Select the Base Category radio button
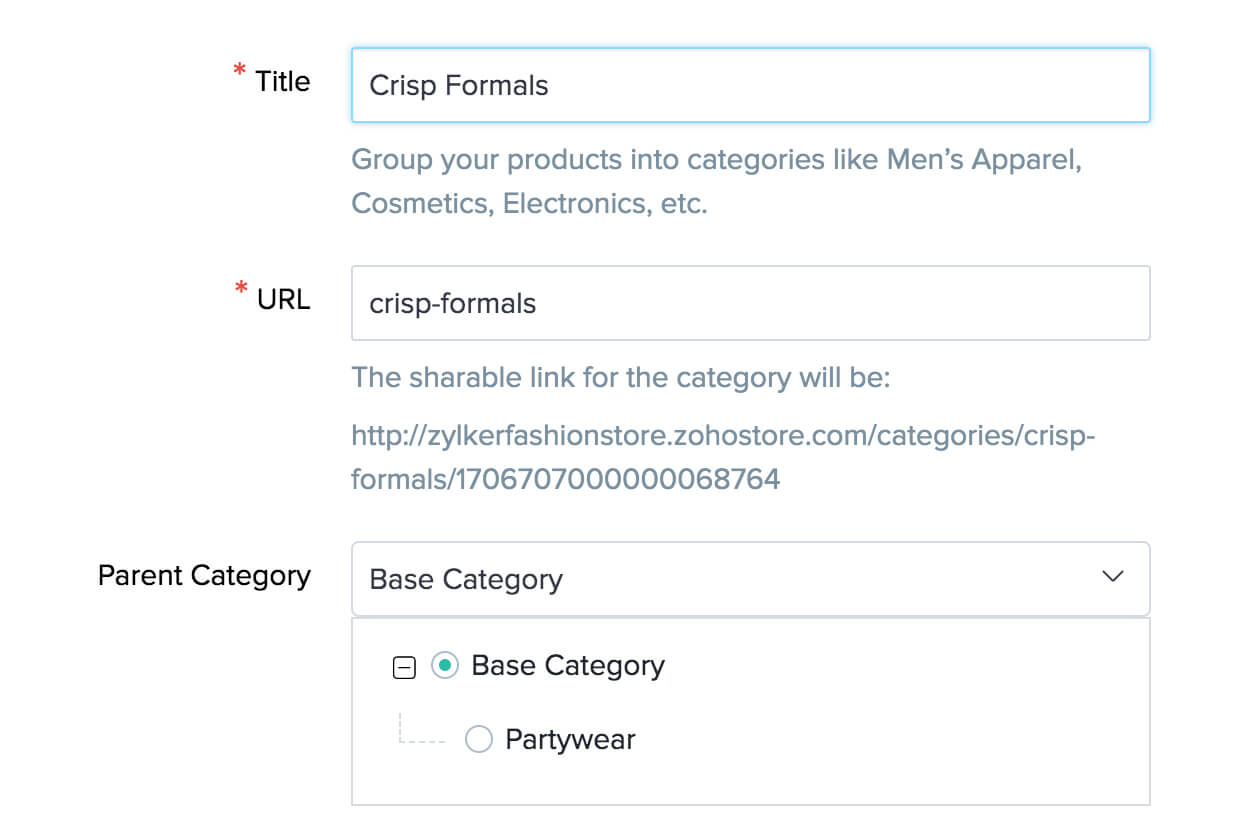The width and height of the screenshot is (1238, 836). coord(445,665)
